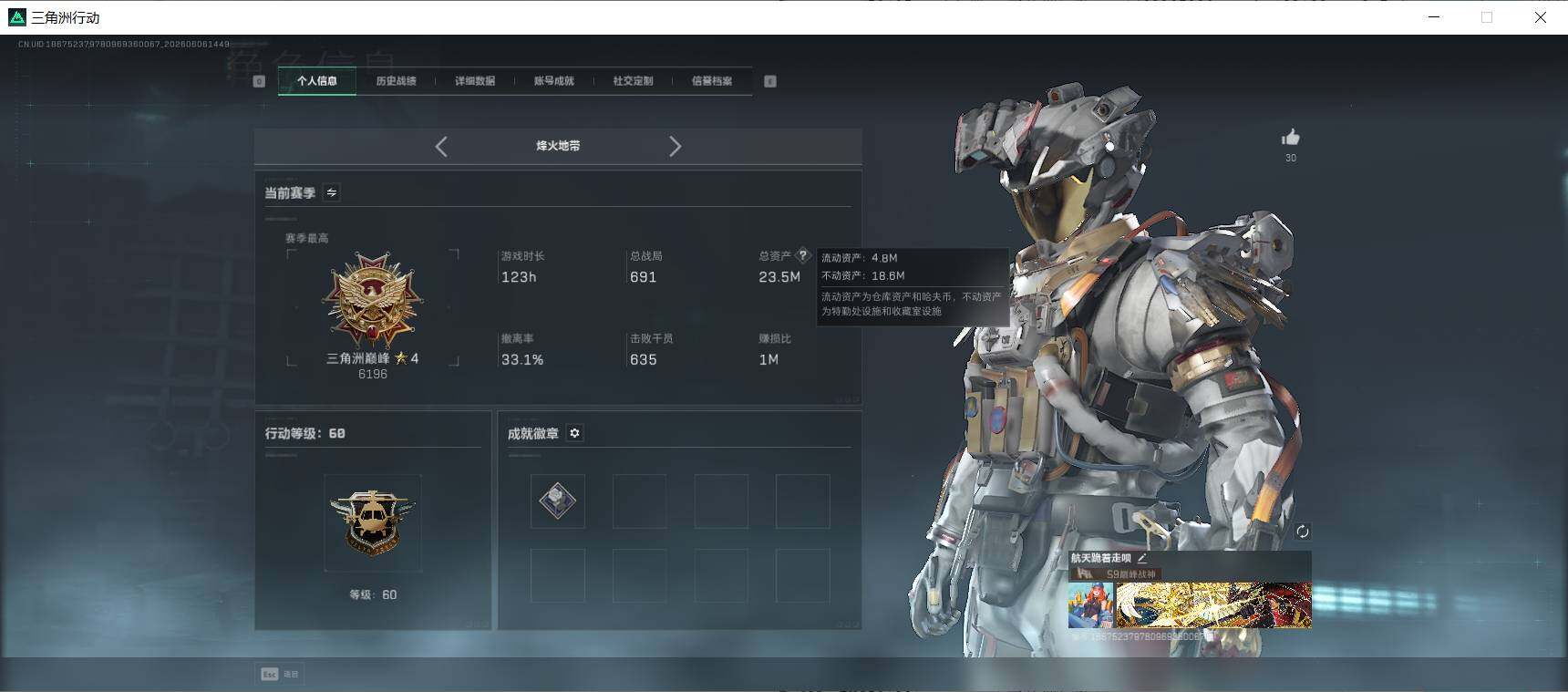Select the first equipped achievement badge

pos(558,501)
